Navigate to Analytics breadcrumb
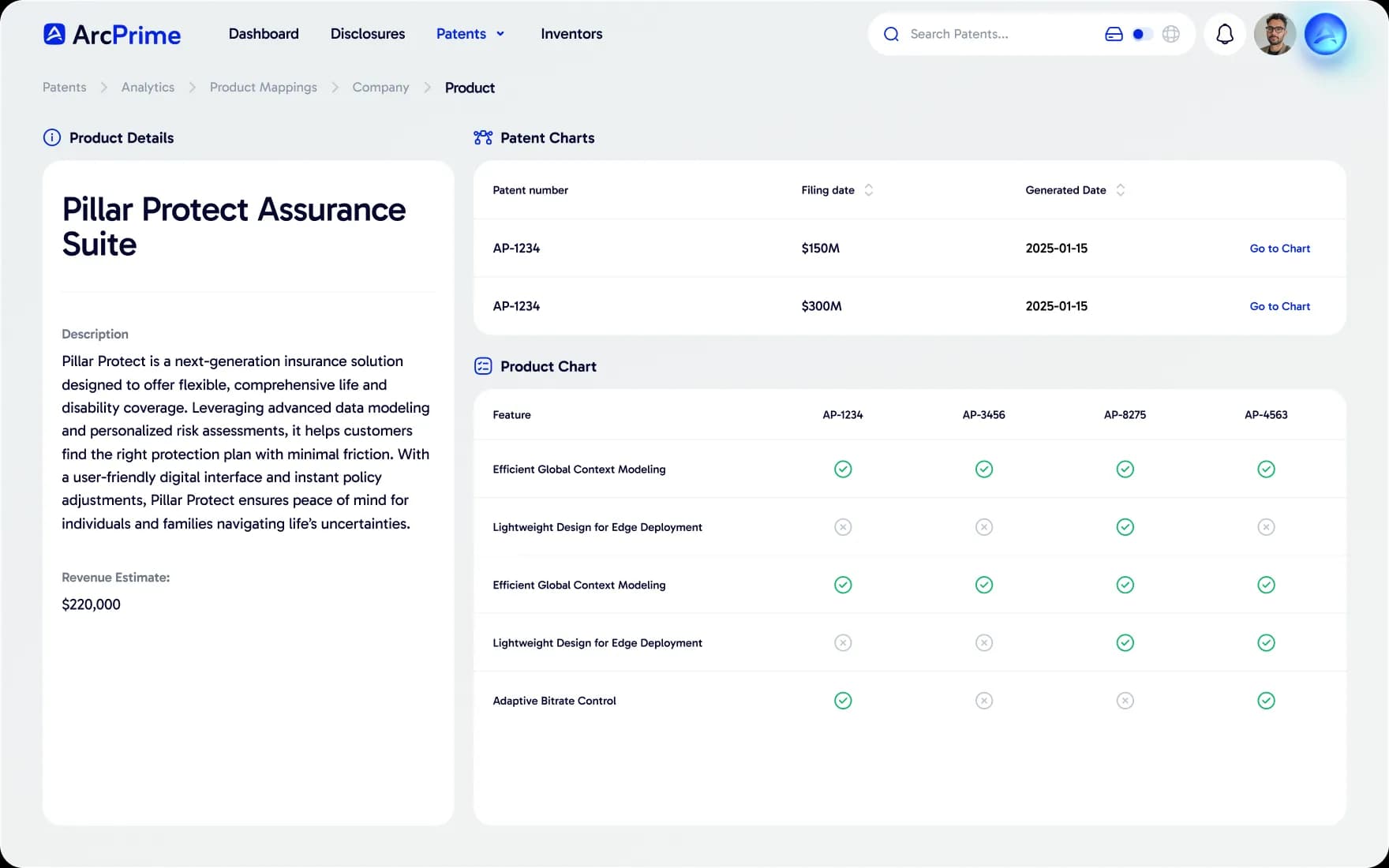 click(148, 87)
